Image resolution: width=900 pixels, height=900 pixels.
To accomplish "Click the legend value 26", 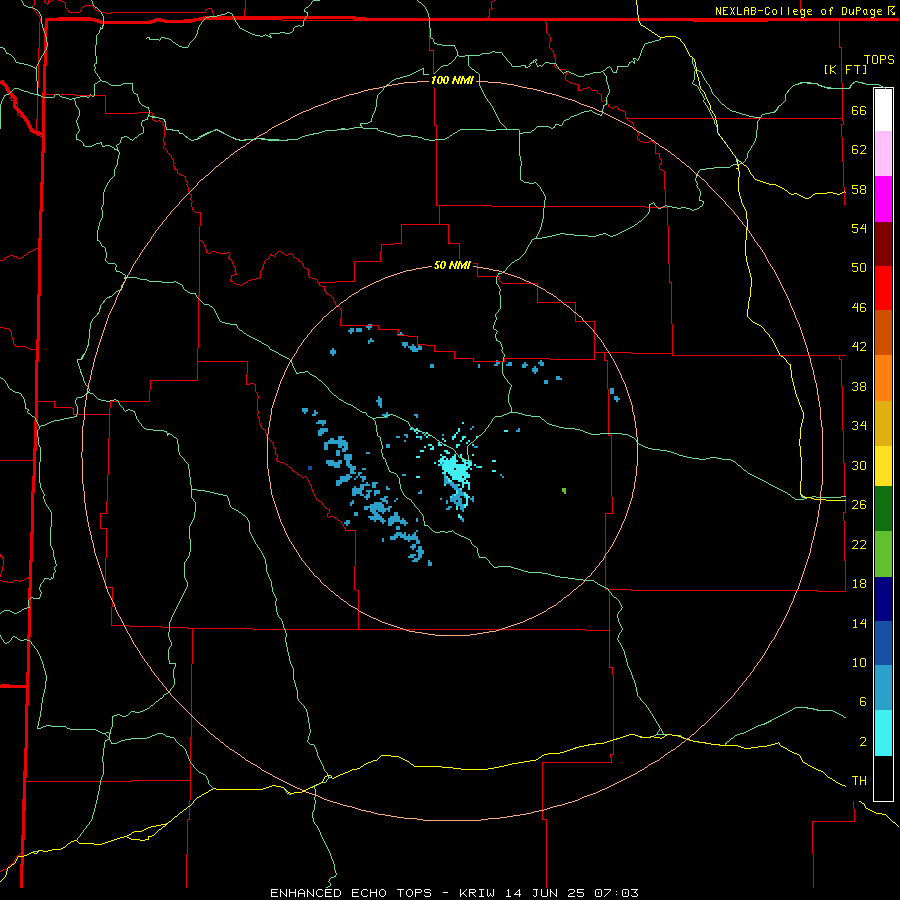I will click(x=859, y=505).
